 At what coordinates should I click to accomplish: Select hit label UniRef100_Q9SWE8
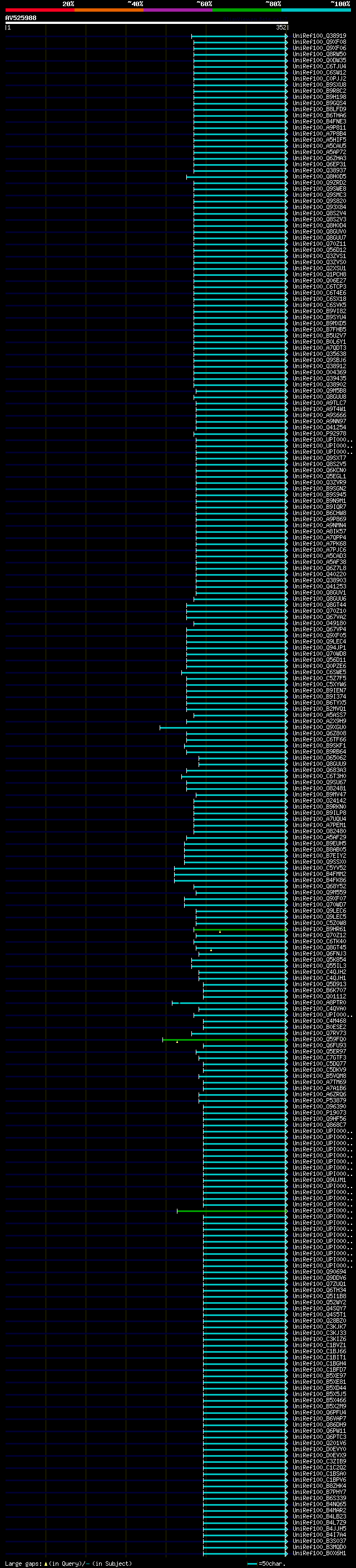tap(319, 189)
